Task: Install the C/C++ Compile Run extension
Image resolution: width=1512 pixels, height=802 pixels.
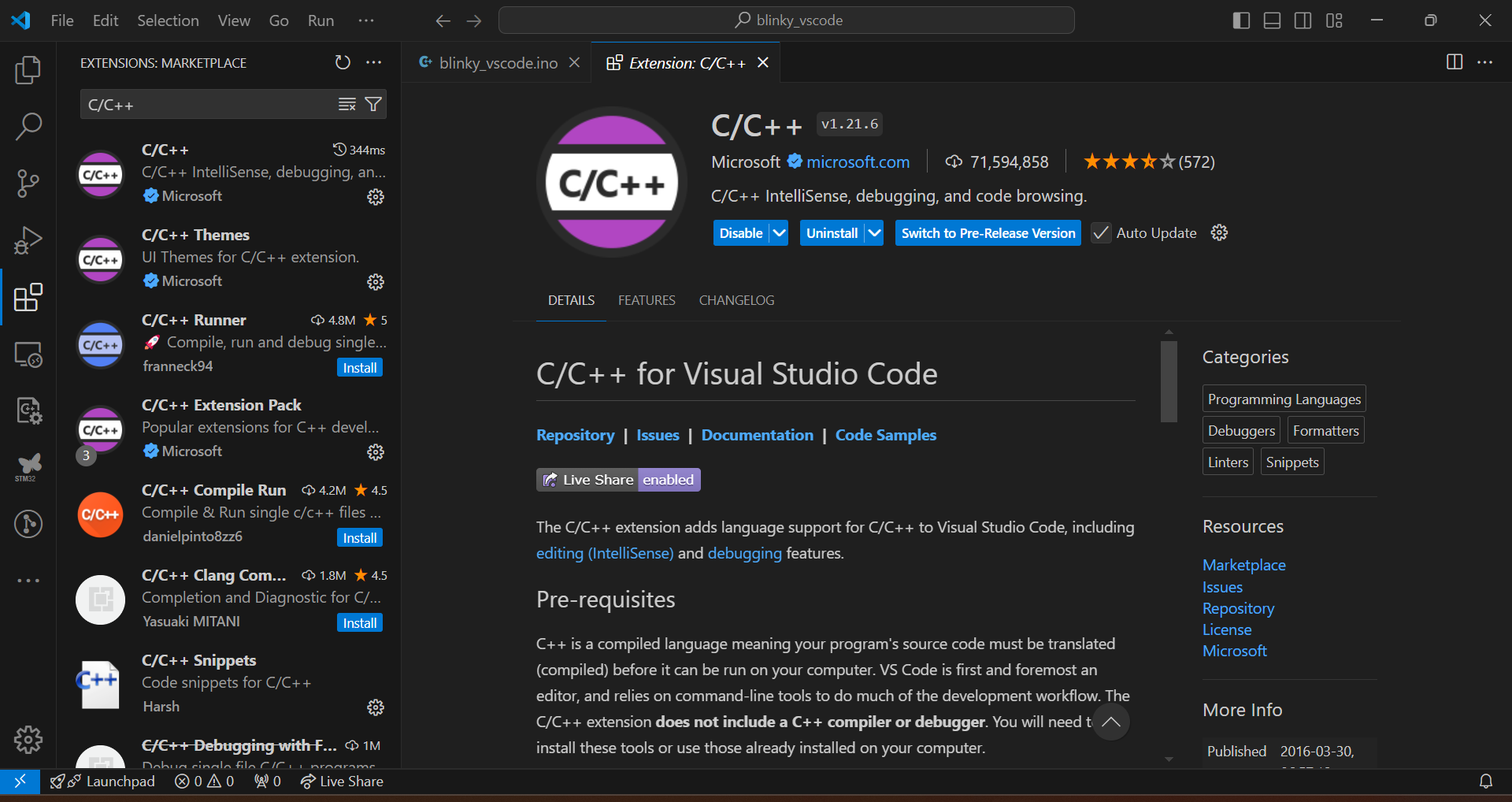Action: click(360, 538)
